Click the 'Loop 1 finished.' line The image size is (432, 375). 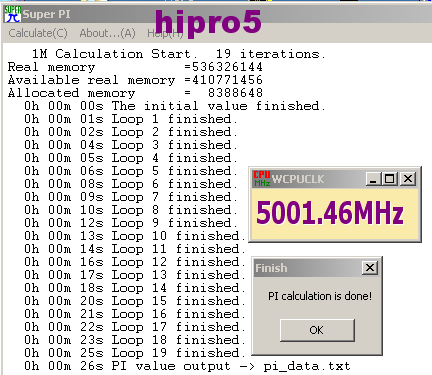click(131, 119)
